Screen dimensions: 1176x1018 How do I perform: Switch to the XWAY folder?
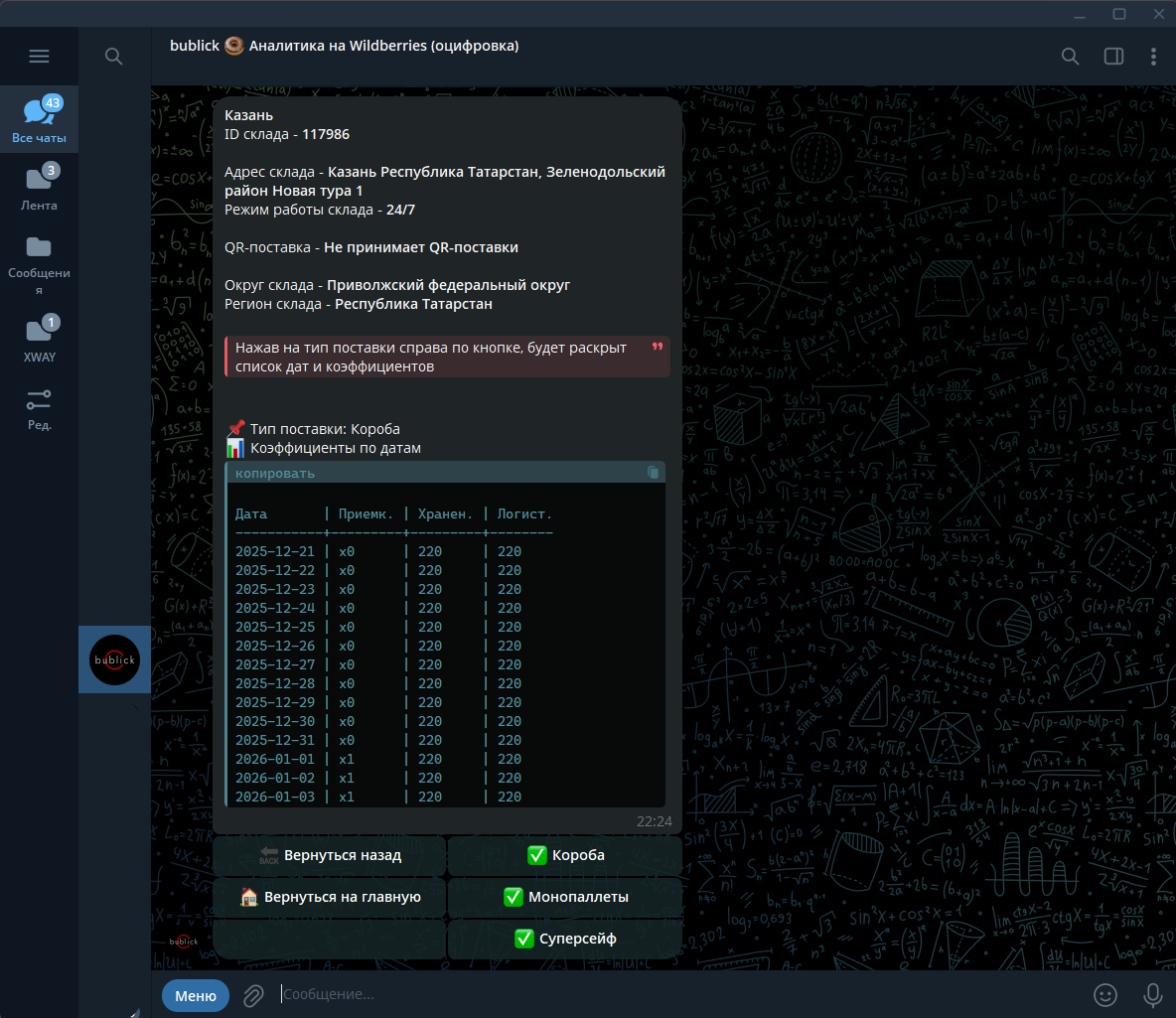click(39, 339)
